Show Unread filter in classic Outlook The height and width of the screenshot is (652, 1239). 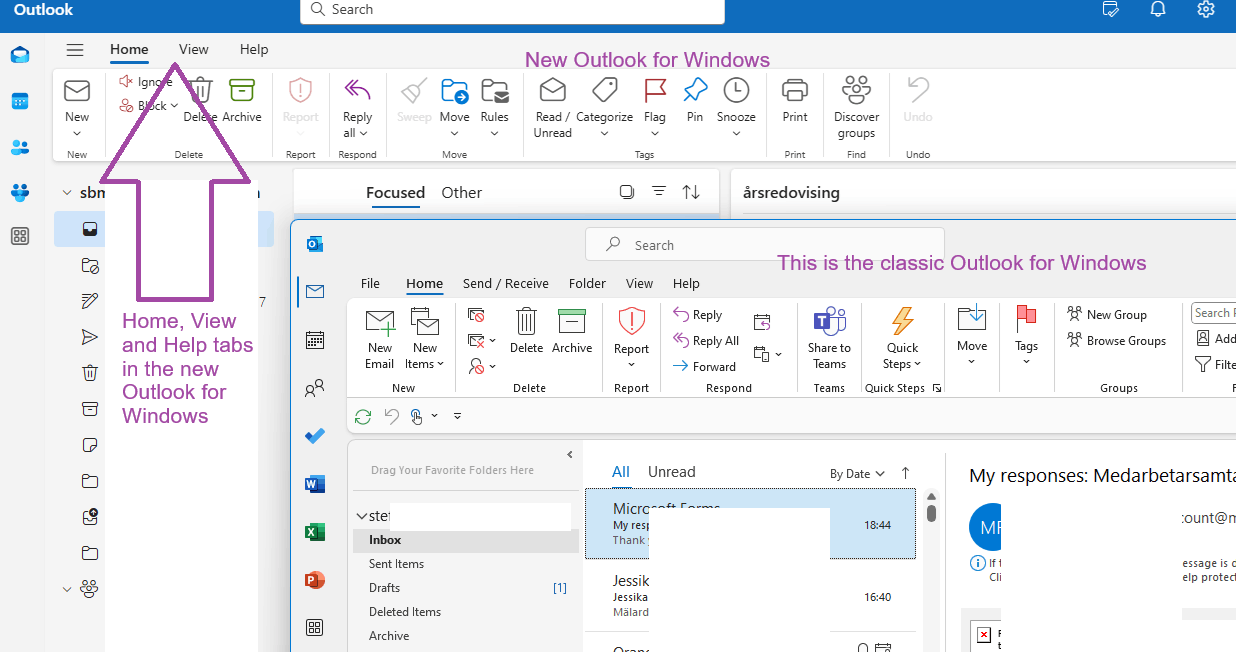coord(671,471)
